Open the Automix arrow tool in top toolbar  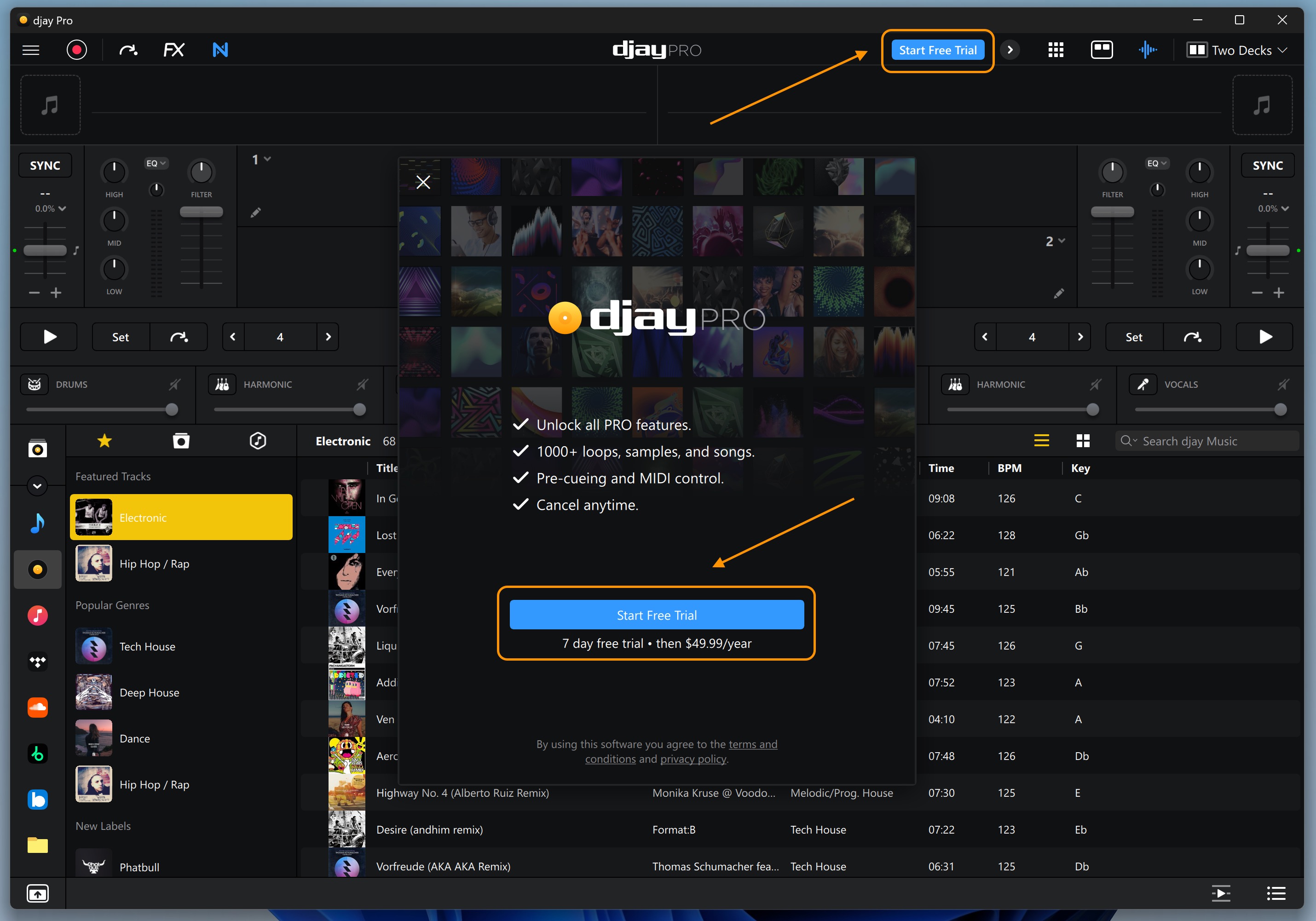(128, 51)
